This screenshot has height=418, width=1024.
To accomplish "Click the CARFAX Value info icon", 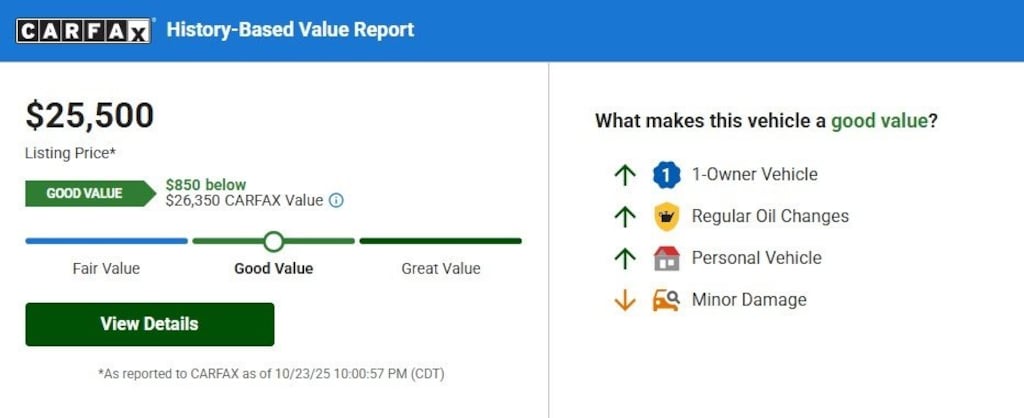I will click(336, 200).
